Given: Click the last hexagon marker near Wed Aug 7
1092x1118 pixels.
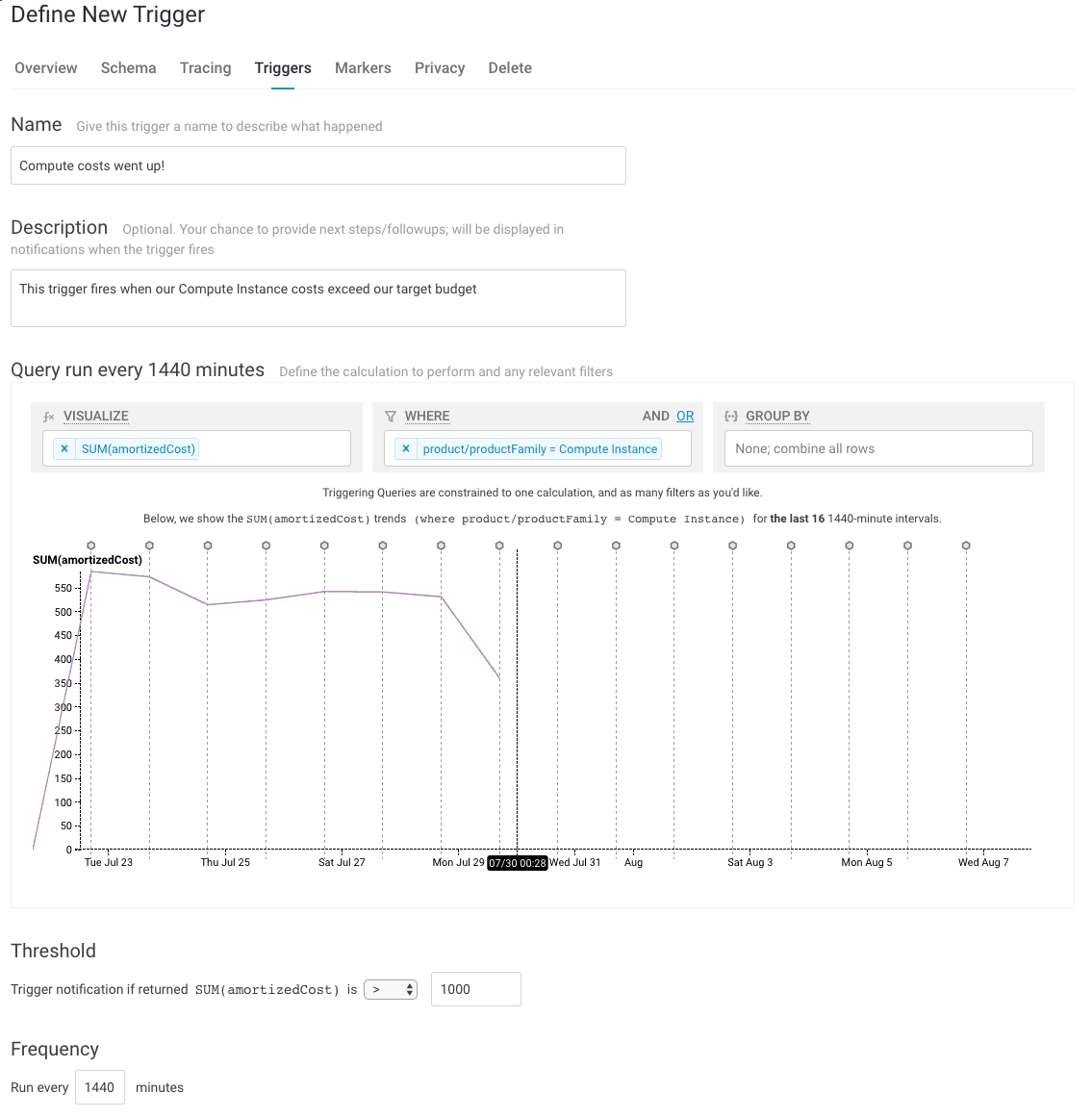Looking at the screenshot, I should click(966, 546).
